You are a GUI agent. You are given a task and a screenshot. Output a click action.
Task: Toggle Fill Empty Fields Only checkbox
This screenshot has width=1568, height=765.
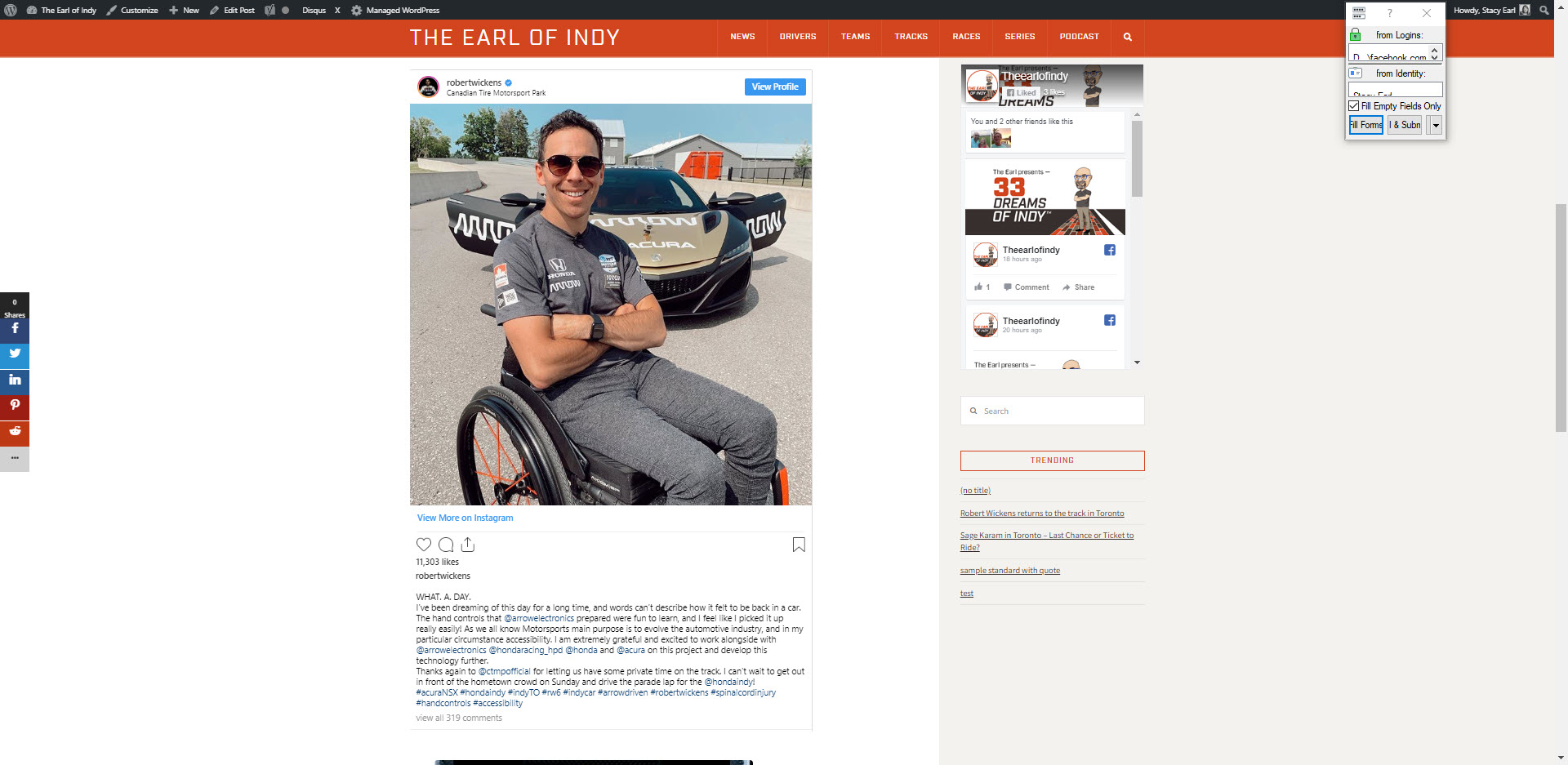tap(1354, 106)
